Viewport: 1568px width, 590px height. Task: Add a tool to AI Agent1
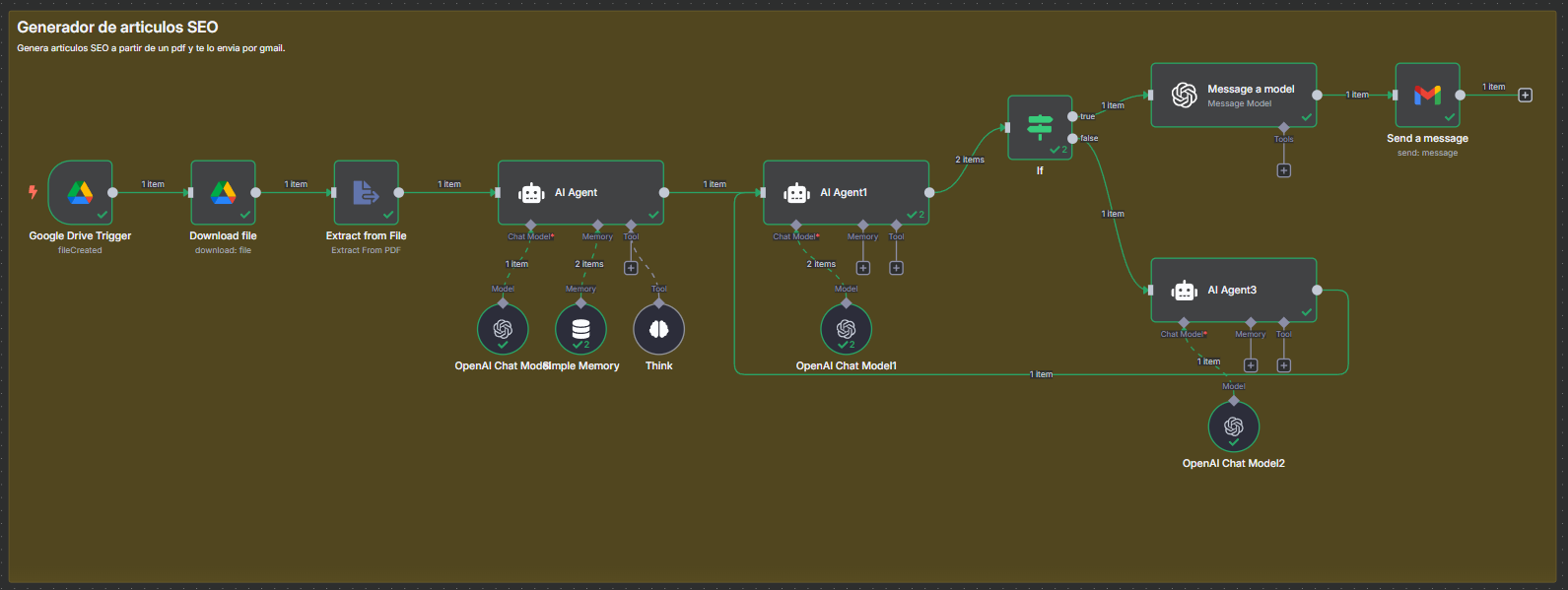pos(896,268)
